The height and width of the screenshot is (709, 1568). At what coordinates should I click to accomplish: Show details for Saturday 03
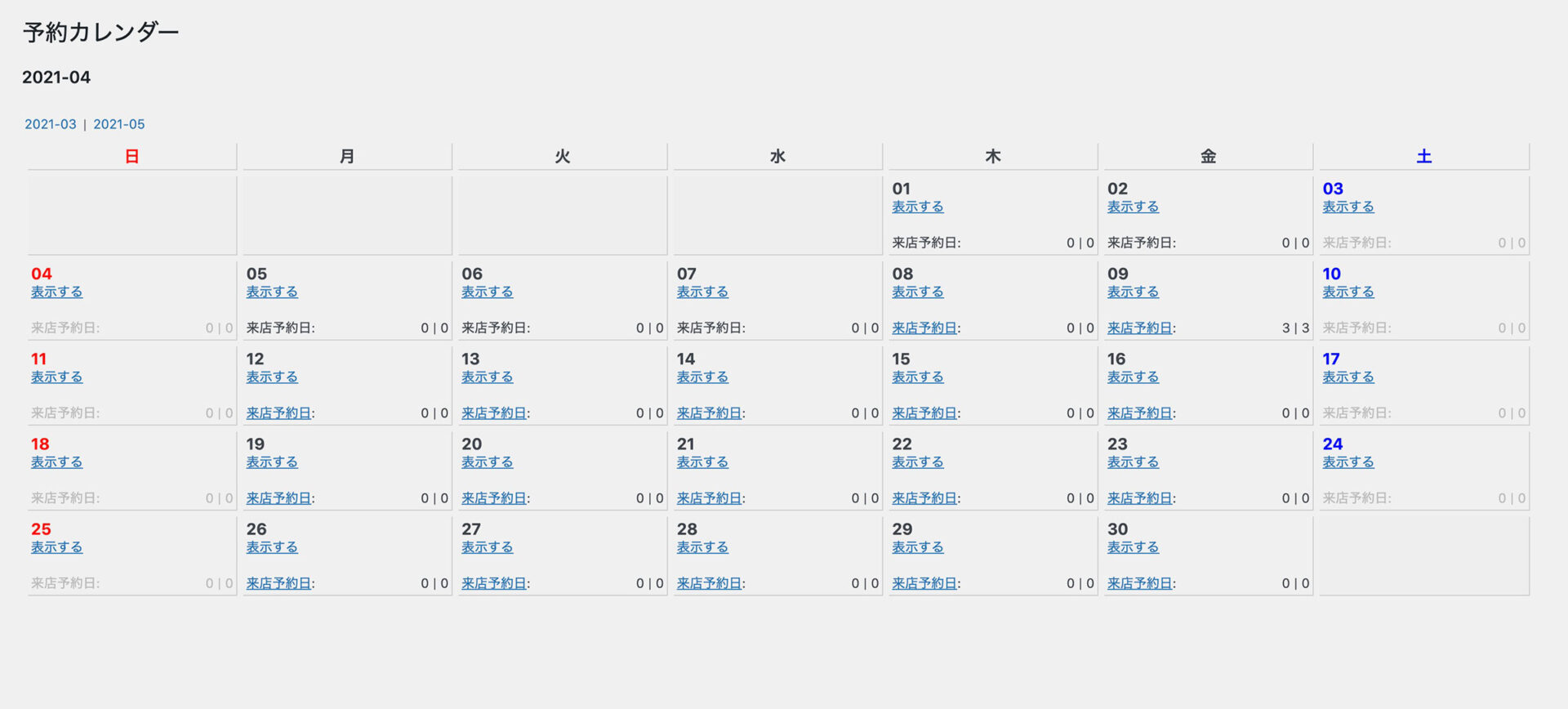[x=1347, y=207]
